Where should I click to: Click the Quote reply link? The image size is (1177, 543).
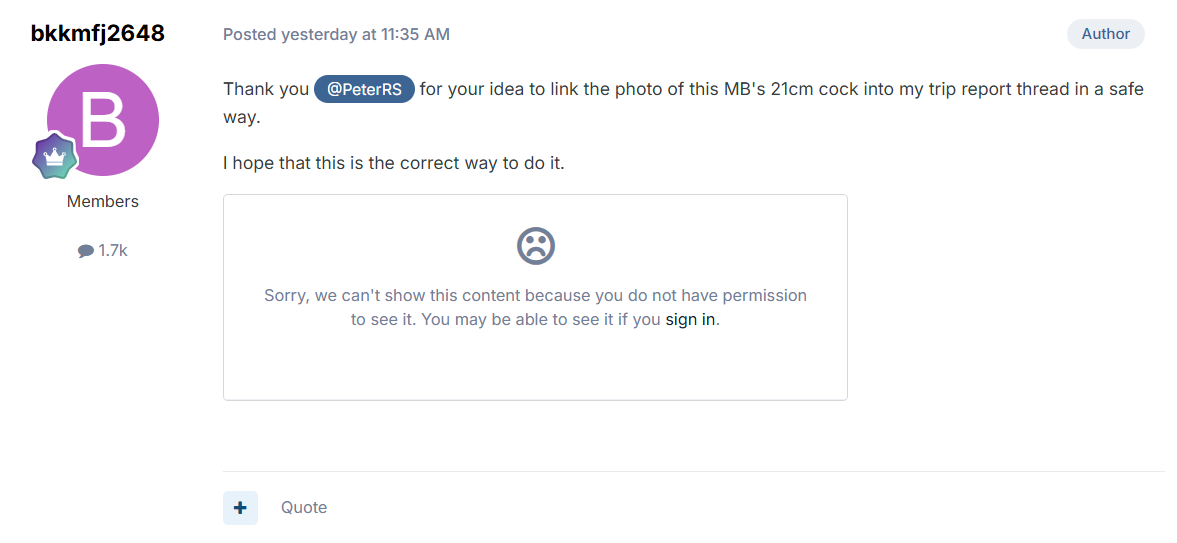tap(304, 508)
